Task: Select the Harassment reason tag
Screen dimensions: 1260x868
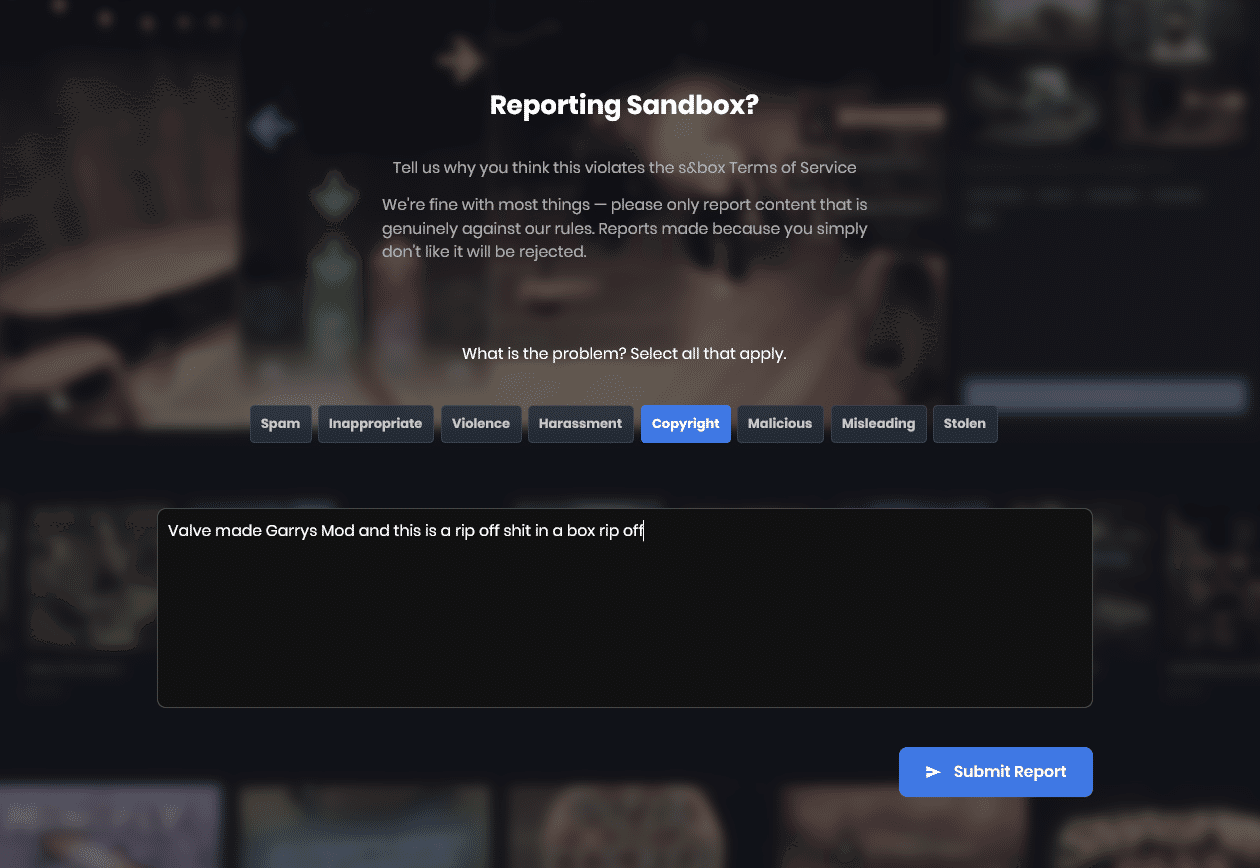Action: (581, 424)
